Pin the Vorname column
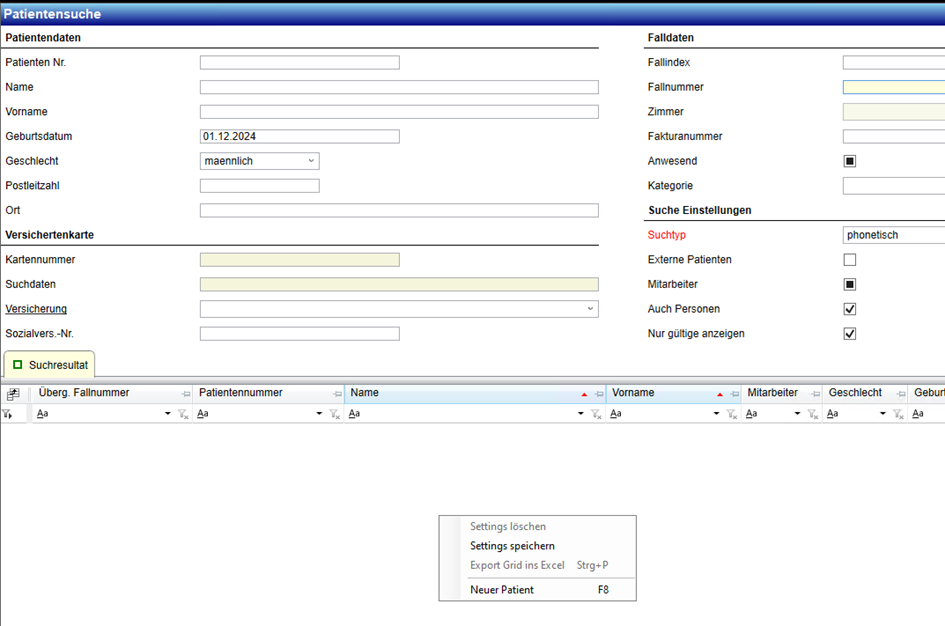The height and width of the screenshot is (626, 945). coord(734,394)
